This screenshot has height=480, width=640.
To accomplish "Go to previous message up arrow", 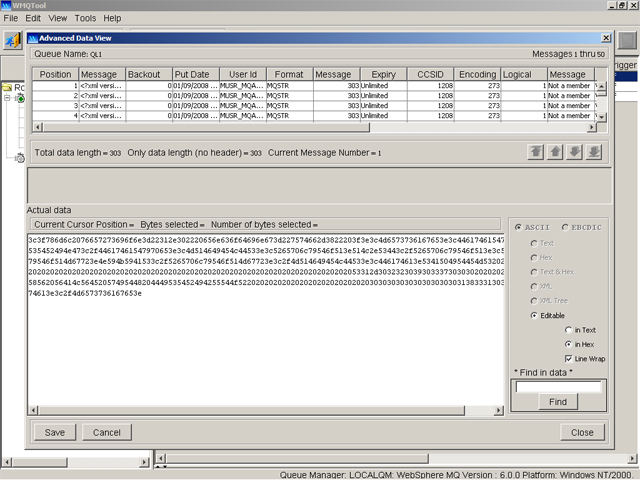I will (555, 152).
